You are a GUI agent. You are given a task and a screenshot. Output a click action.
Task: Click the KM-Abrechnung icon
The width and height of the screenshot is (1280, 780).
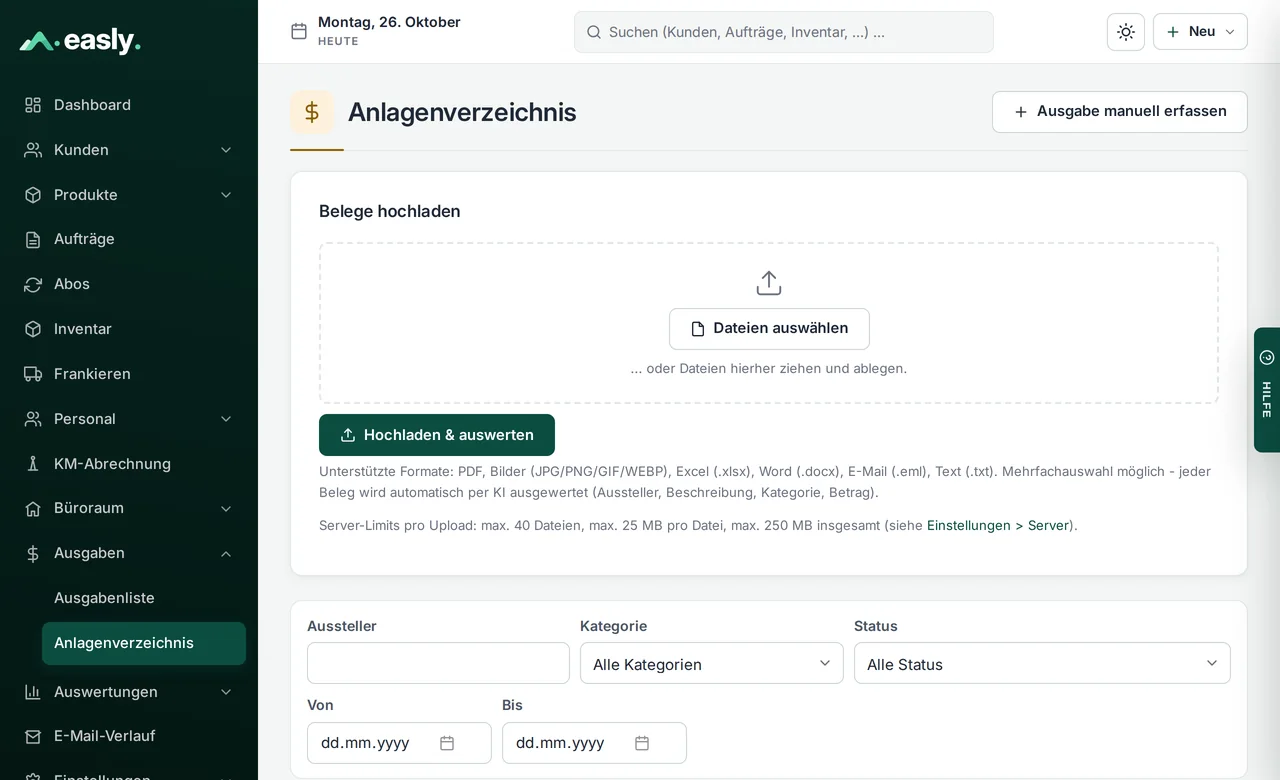click(33, 464)
